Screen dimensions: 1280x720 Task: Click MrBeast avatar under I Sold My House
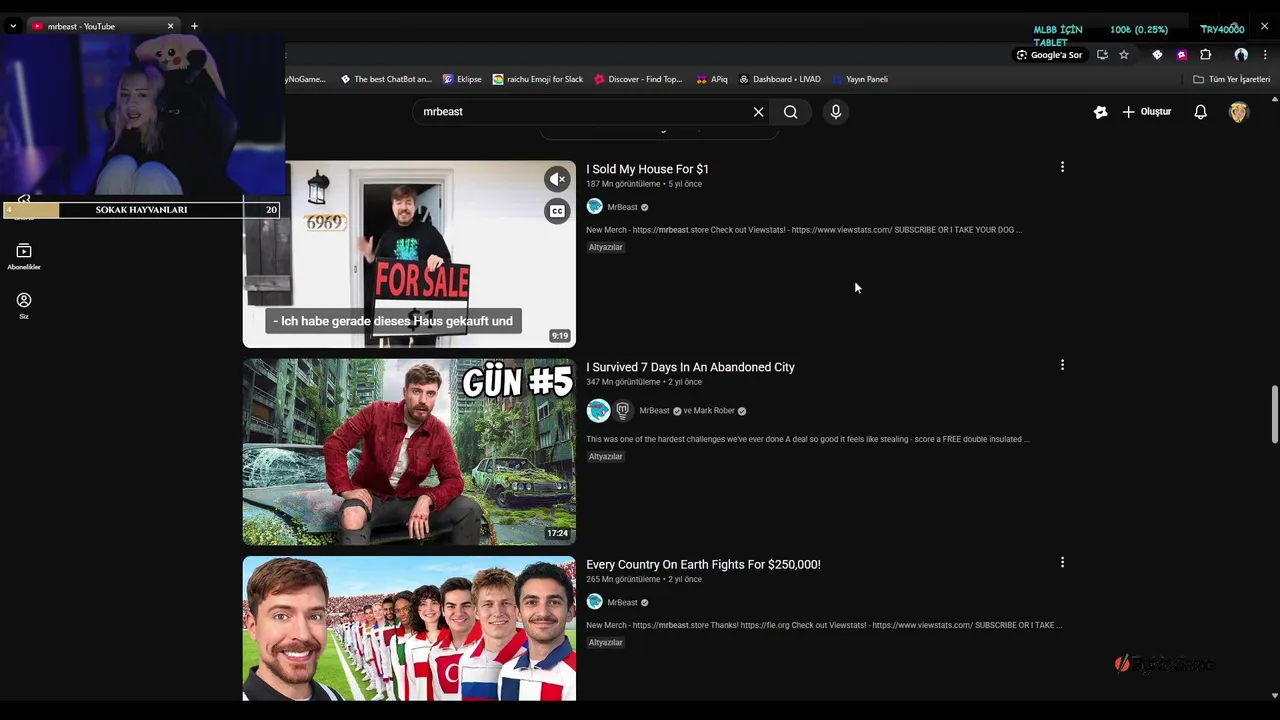[594, 206]
